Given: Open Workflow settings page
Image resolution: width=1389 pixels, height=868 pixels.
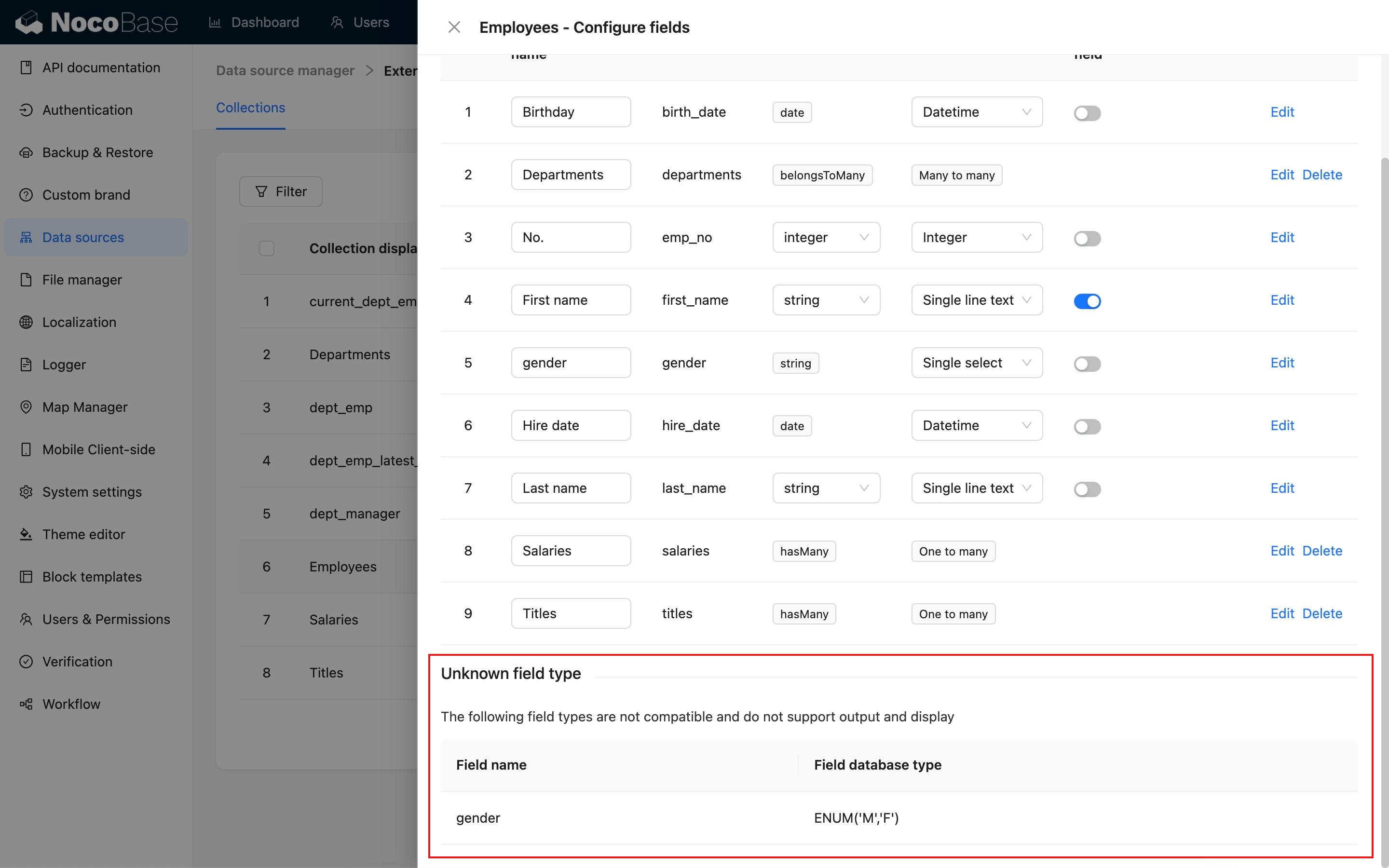Looking at the screenshot, I should coord(96,705).
